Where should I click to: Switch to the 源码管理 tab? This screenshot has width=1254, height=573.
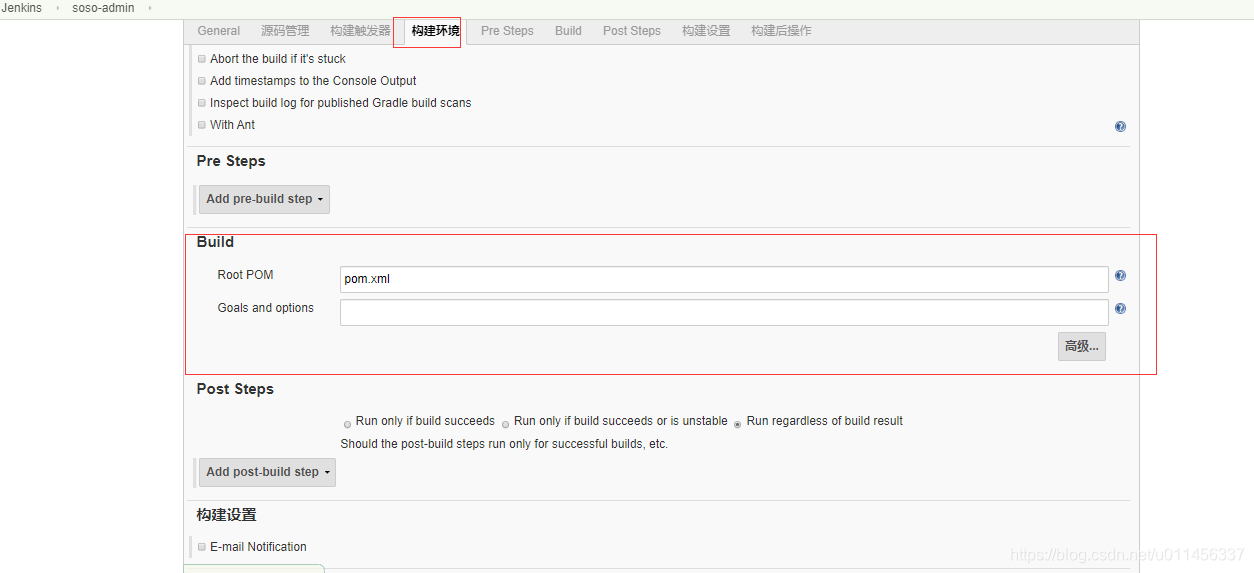pyautogui.click(x=285, y=31)
